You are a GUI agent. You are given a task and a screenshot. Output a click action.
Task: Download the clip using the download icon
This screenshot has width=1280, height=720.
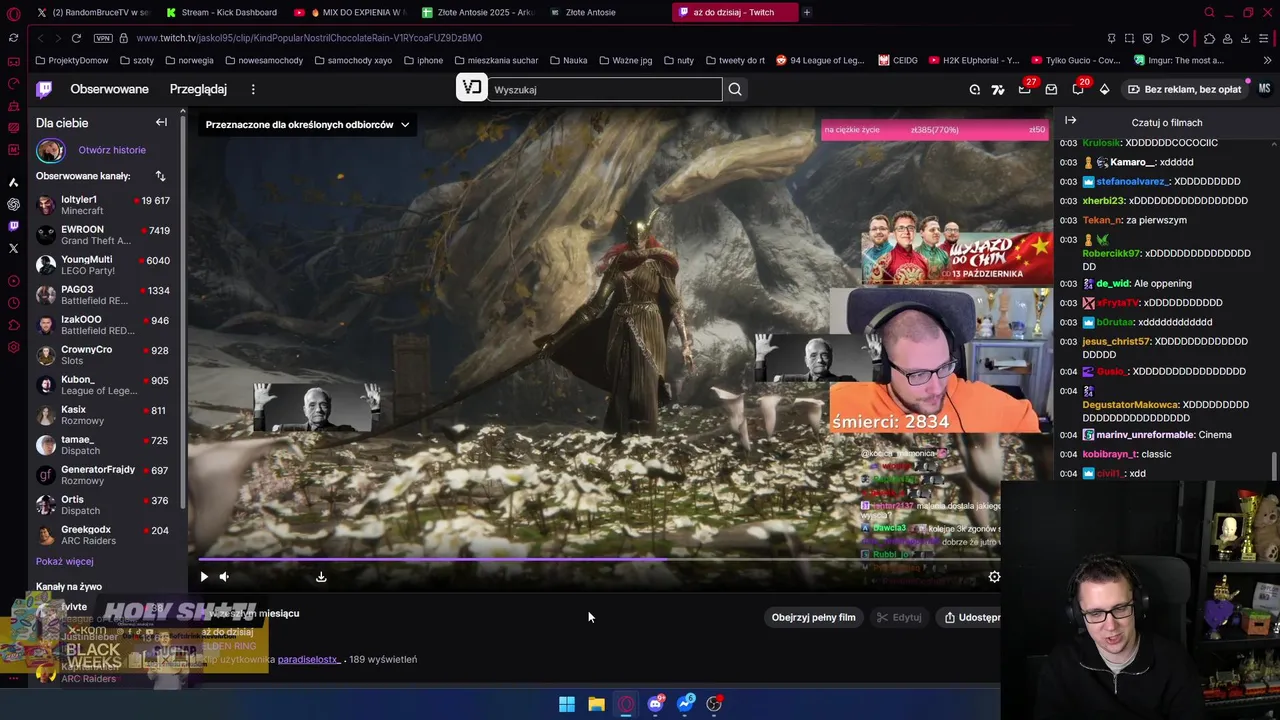(321, 576)
